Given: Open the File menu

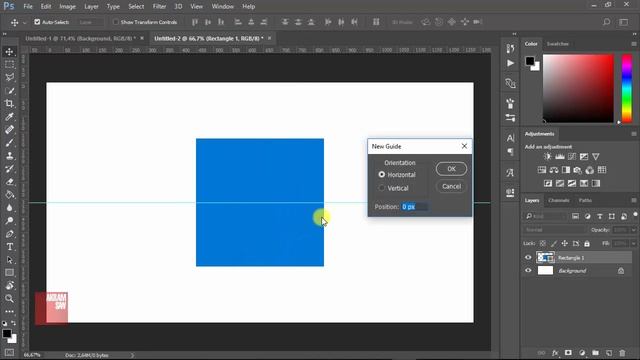Looking at the screenshot, I should coord(28,7).
